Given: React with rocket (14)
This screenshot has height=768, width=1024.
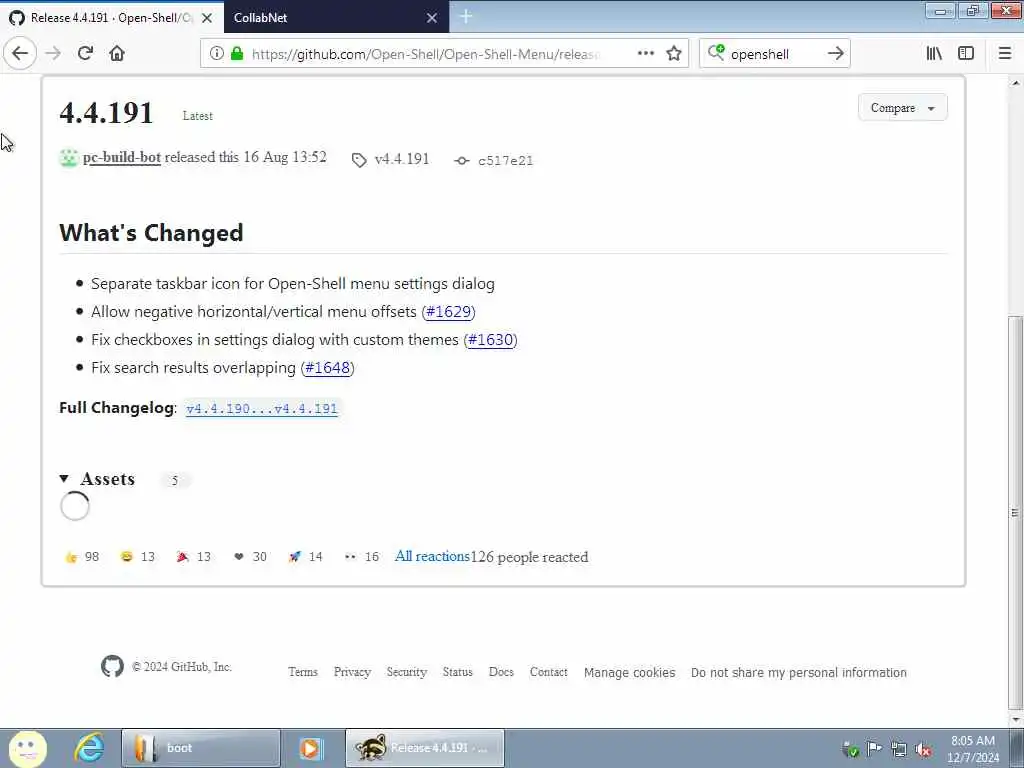Looking at the screenshot, I should coord(305,556).
